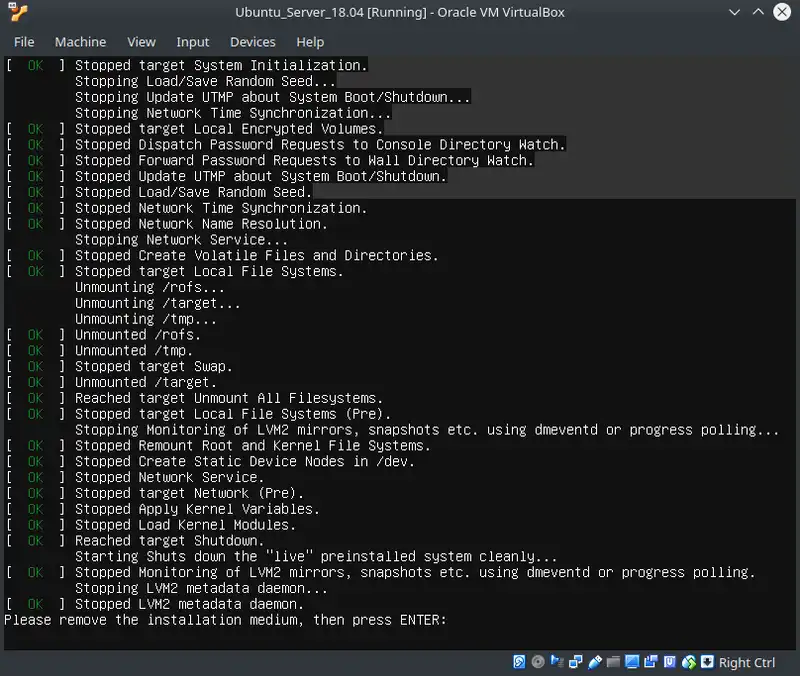Click the mouse integration status icon
Viewport: 800px width, 676px height.
(689, 662)
